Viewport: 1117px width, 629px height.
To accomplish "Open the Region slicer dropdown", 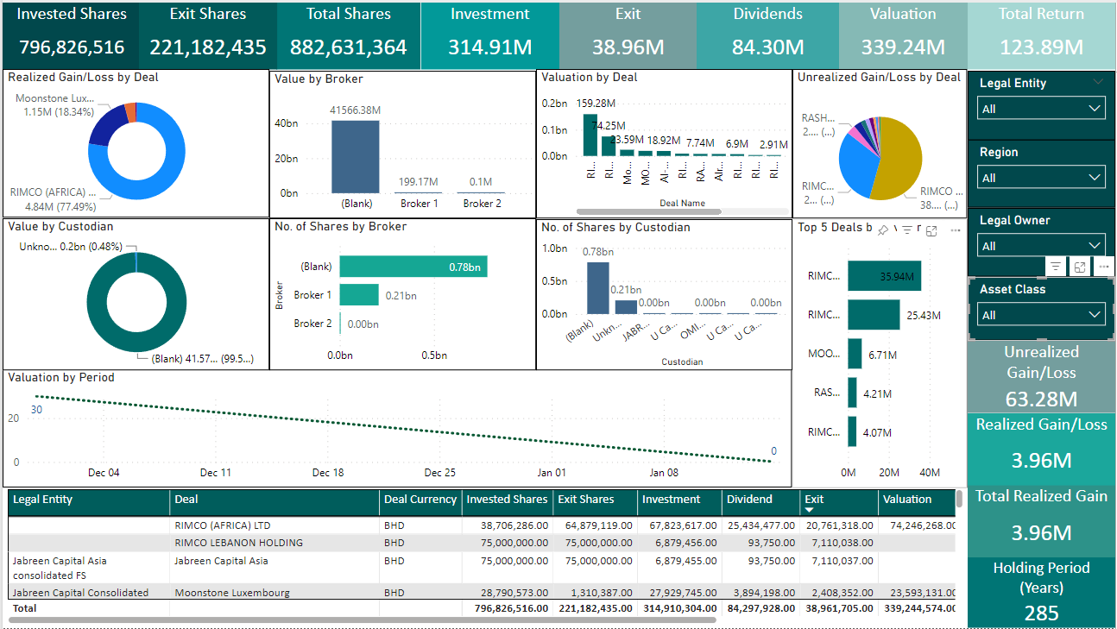I will point(1040,177).
